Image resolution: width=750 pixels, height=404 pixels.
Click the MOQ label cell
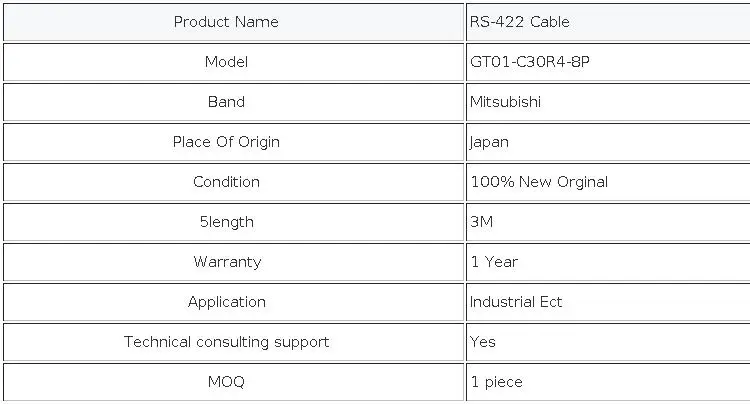coord(226,382)
